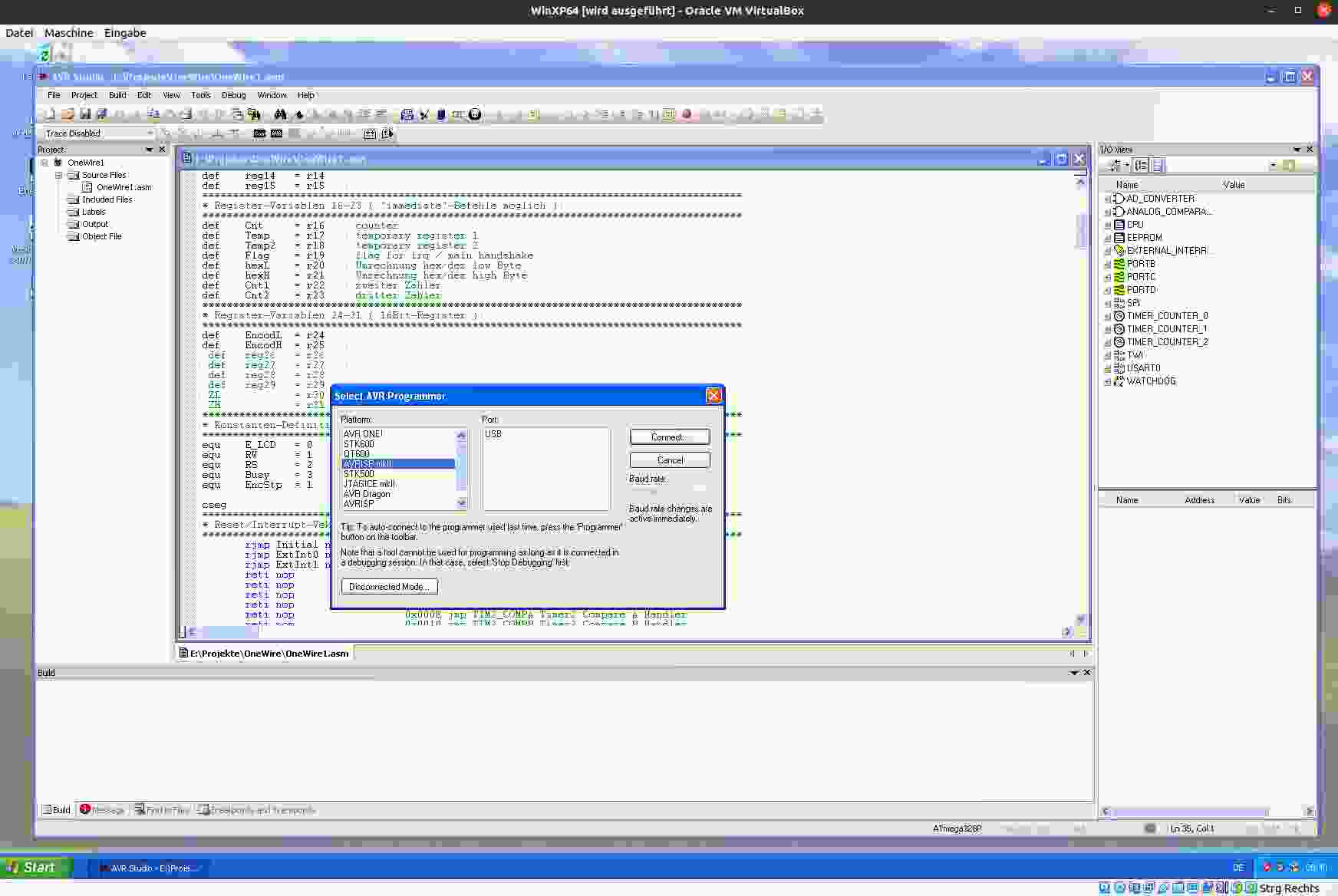Click the New File toolbar icon
This screenshot has height=896, width=1338.
(50, 114)
